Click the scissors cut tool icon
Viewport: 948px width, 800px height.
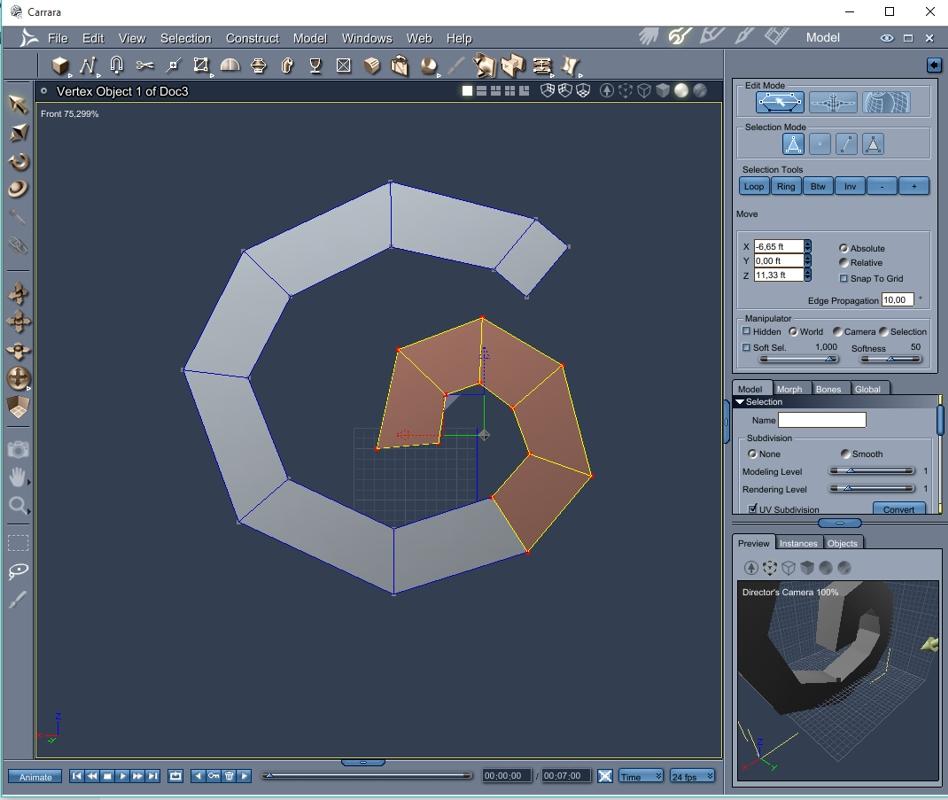click(145, 66)
